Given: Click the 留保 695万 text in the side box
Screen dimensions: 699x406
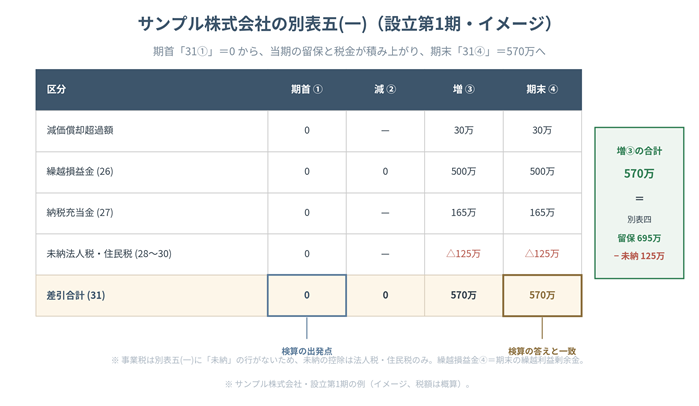Looking at the screenshot, I should (x=639, y=238).
